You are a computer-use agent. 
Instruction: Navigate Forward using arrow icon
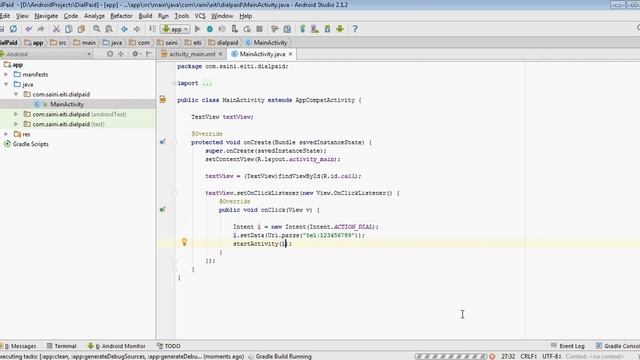coord(137,29)
